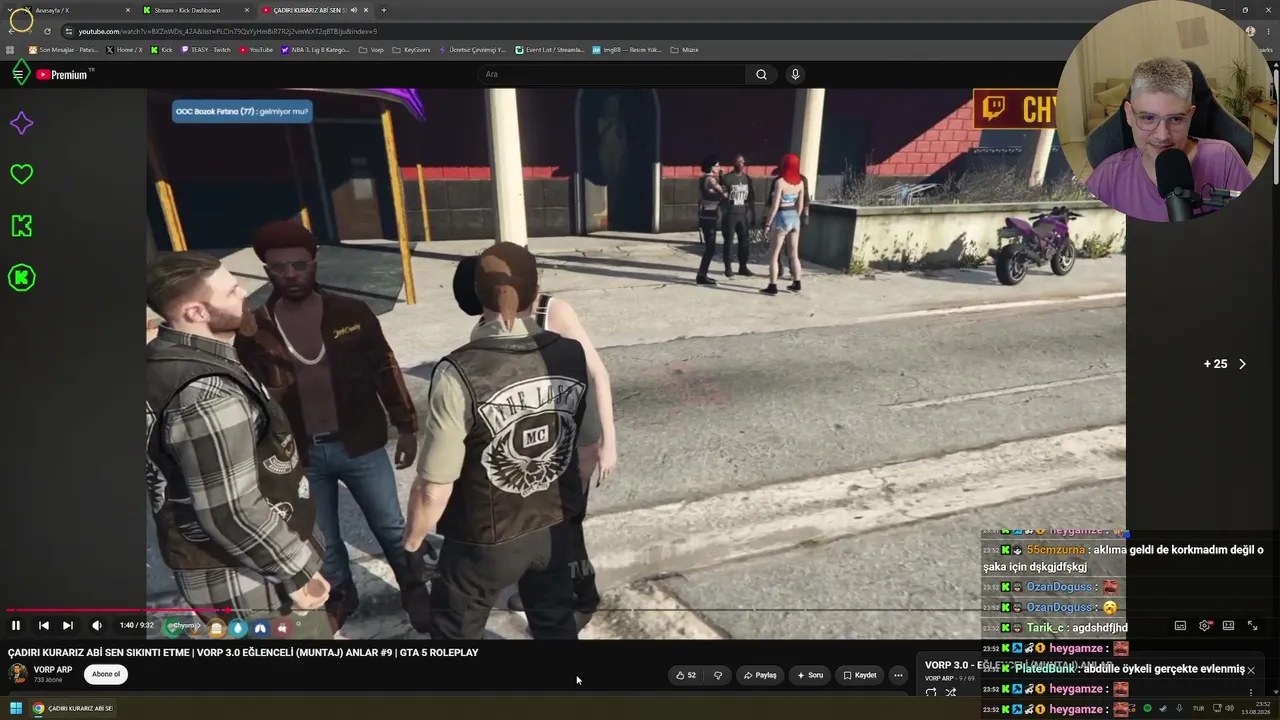Subscribe with the Abone ol button
Image resolution: width=1280 pixels, height=720 pixels.
pyautogui.click(x=106, y=674)
